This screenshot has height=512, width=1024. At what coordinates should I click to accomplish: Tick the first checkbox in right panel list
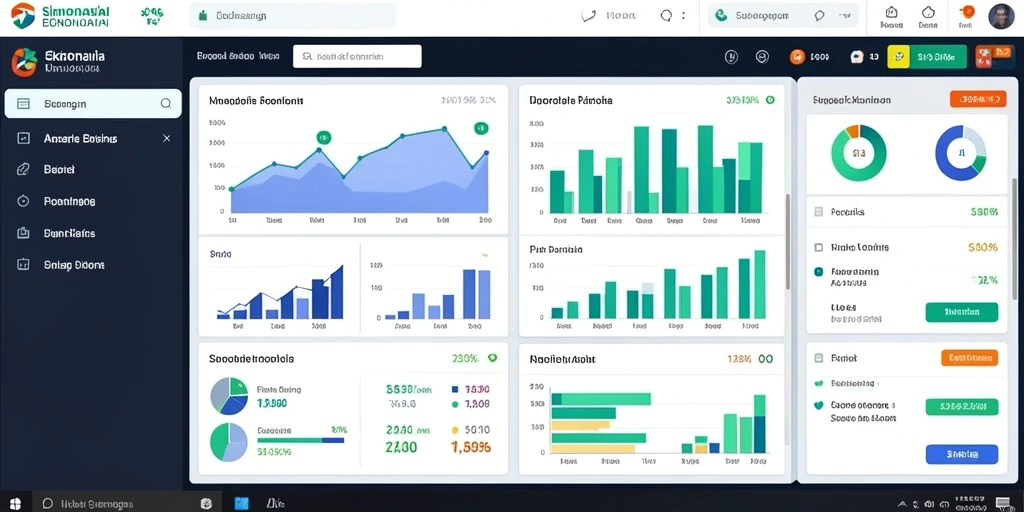coord(818,212)
